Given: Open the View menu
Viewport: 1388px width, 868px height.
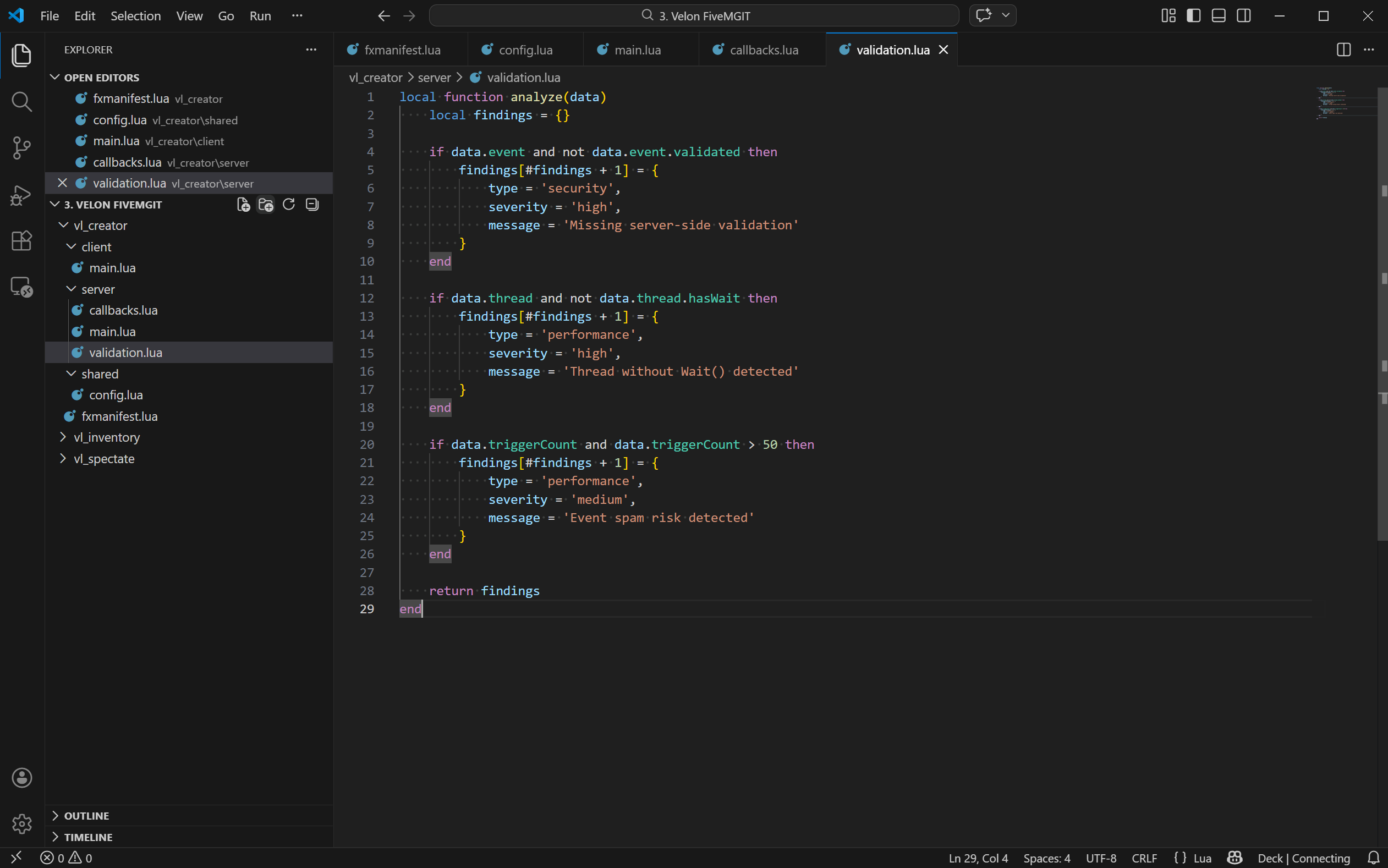Looking at the screenshot, I should tap(189, 16).
